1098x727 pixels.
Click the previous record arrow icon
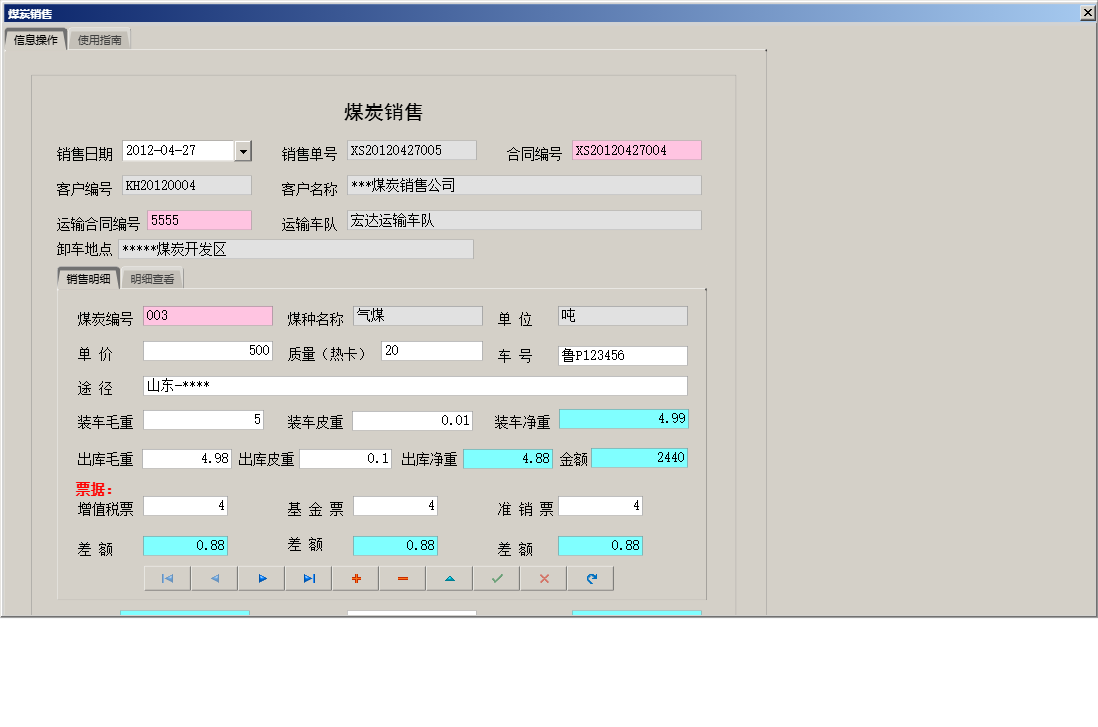pyautogui.click(x=214, y=578)
